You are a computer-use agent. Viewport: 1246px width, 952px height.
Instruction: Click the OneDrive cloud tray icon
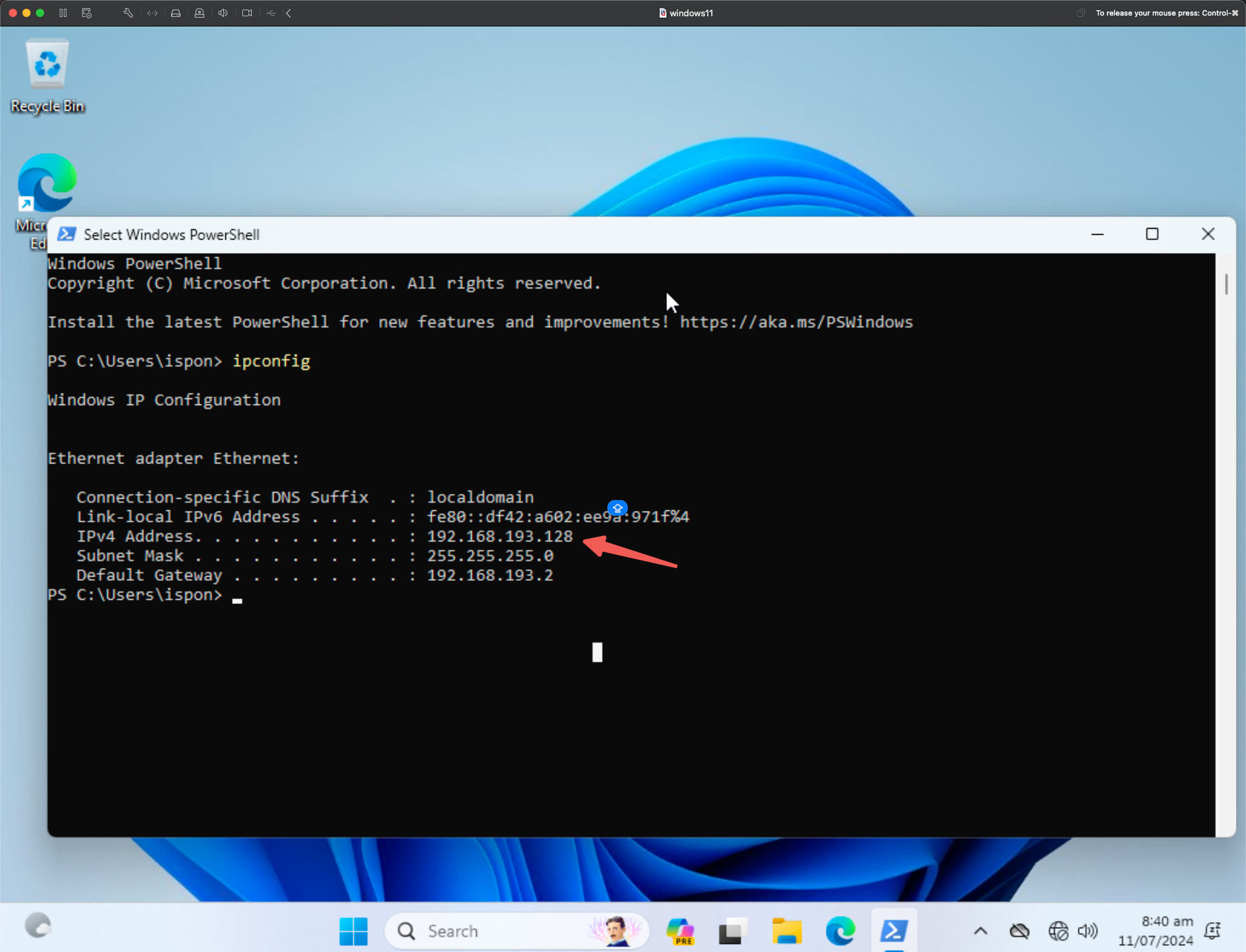pos(1019,931)
